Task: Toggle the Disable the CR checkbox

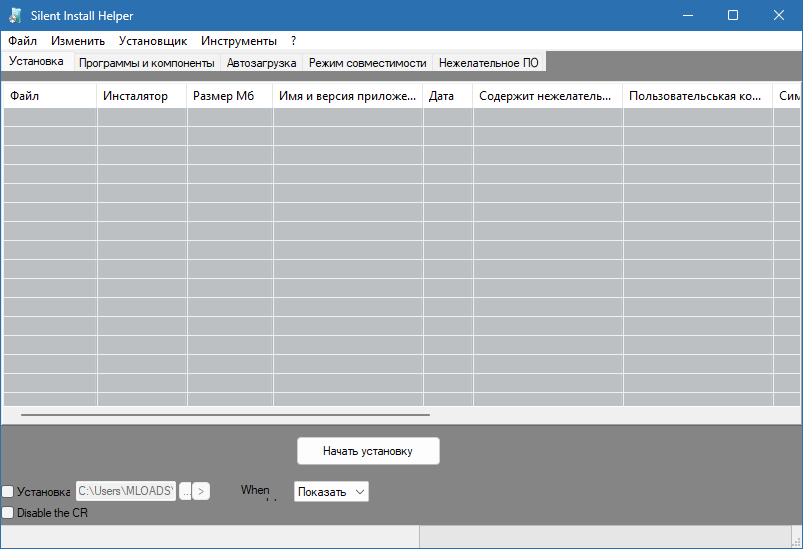Action: 8,513
